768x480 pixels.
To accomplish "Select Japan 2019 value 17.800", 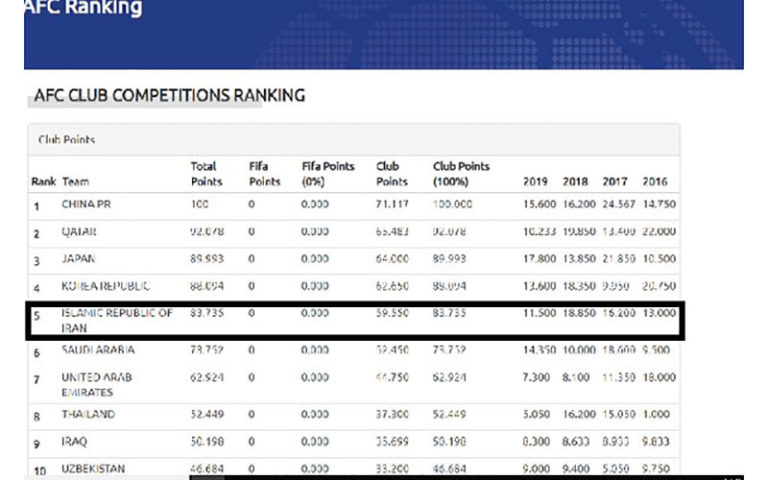I will 539,259.
